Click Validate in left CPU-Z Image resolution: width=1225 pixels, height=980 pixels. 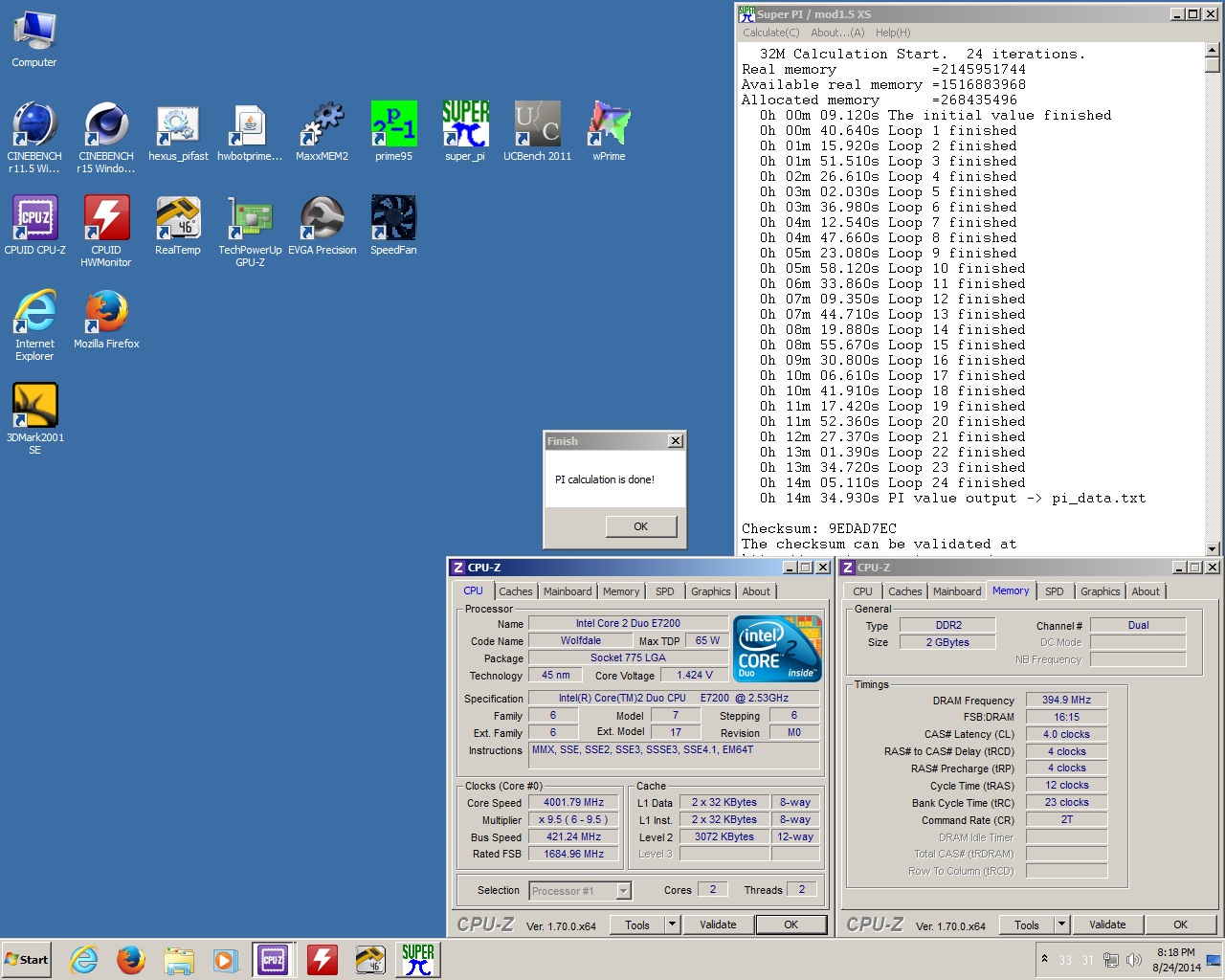click(718, 924)
